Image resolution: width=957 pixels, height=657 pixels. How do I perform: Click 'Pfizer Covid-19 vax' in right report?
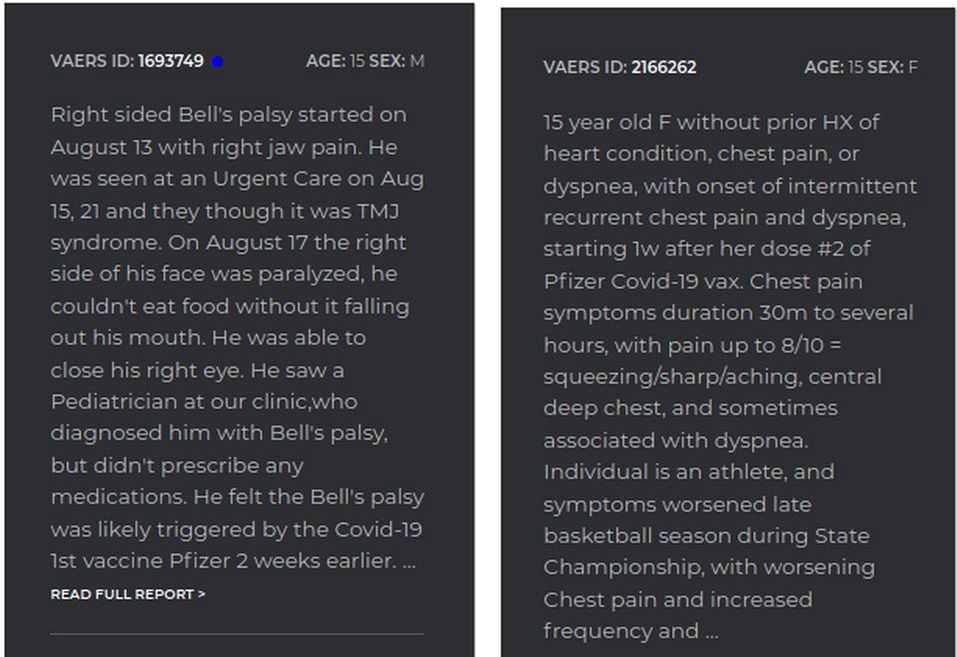[x=642, y=281]
